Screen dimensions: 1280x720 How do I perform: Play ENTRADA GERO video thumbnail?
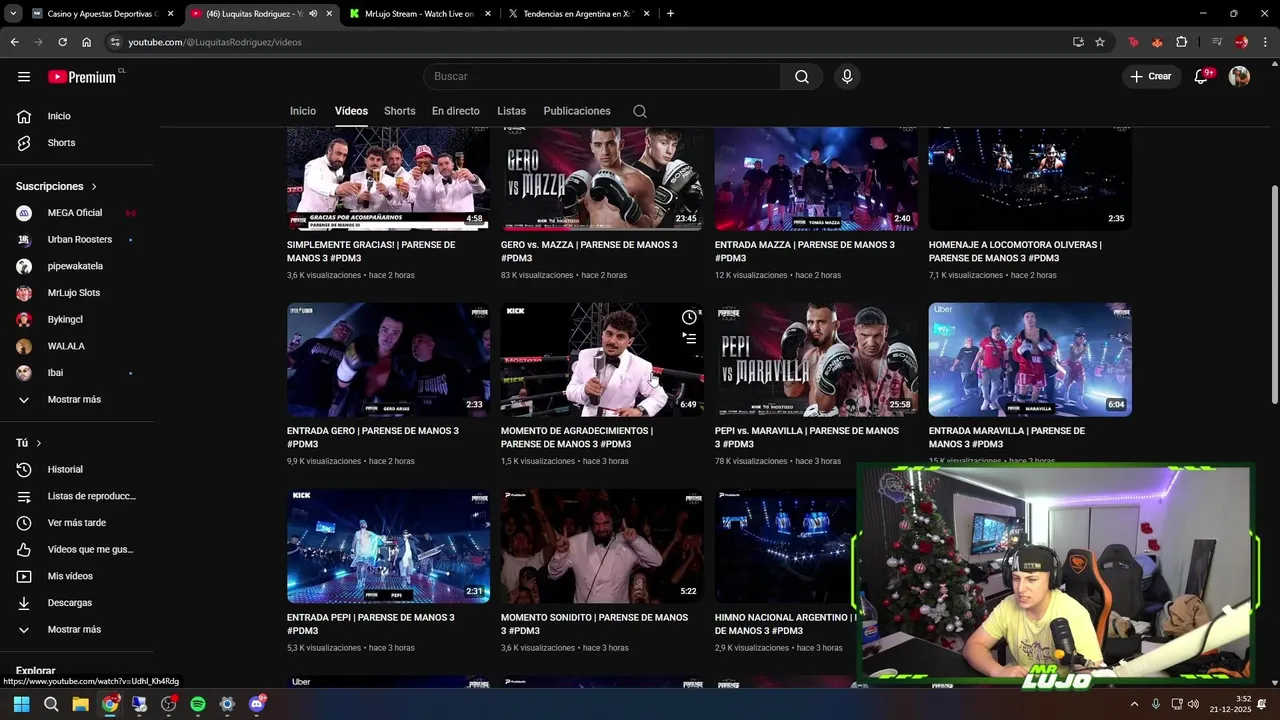tap(388, 360)
